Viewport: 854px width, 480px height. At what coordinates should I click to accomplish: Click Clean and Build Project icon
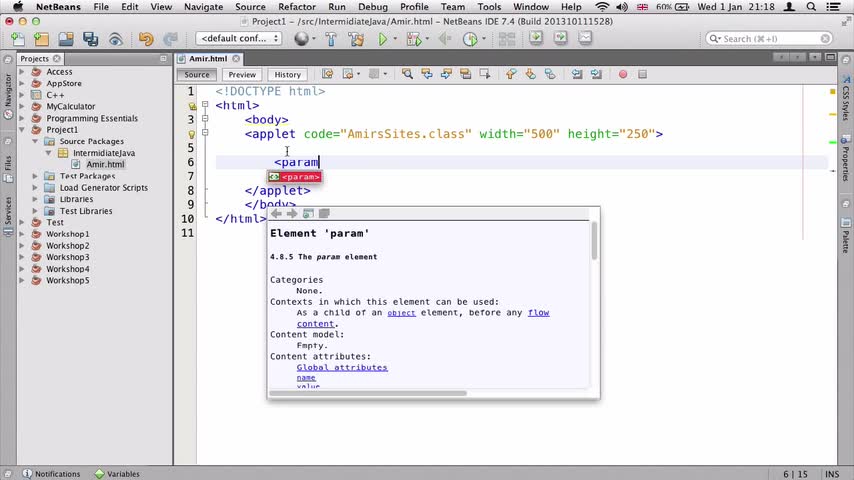tap(356, 39)
